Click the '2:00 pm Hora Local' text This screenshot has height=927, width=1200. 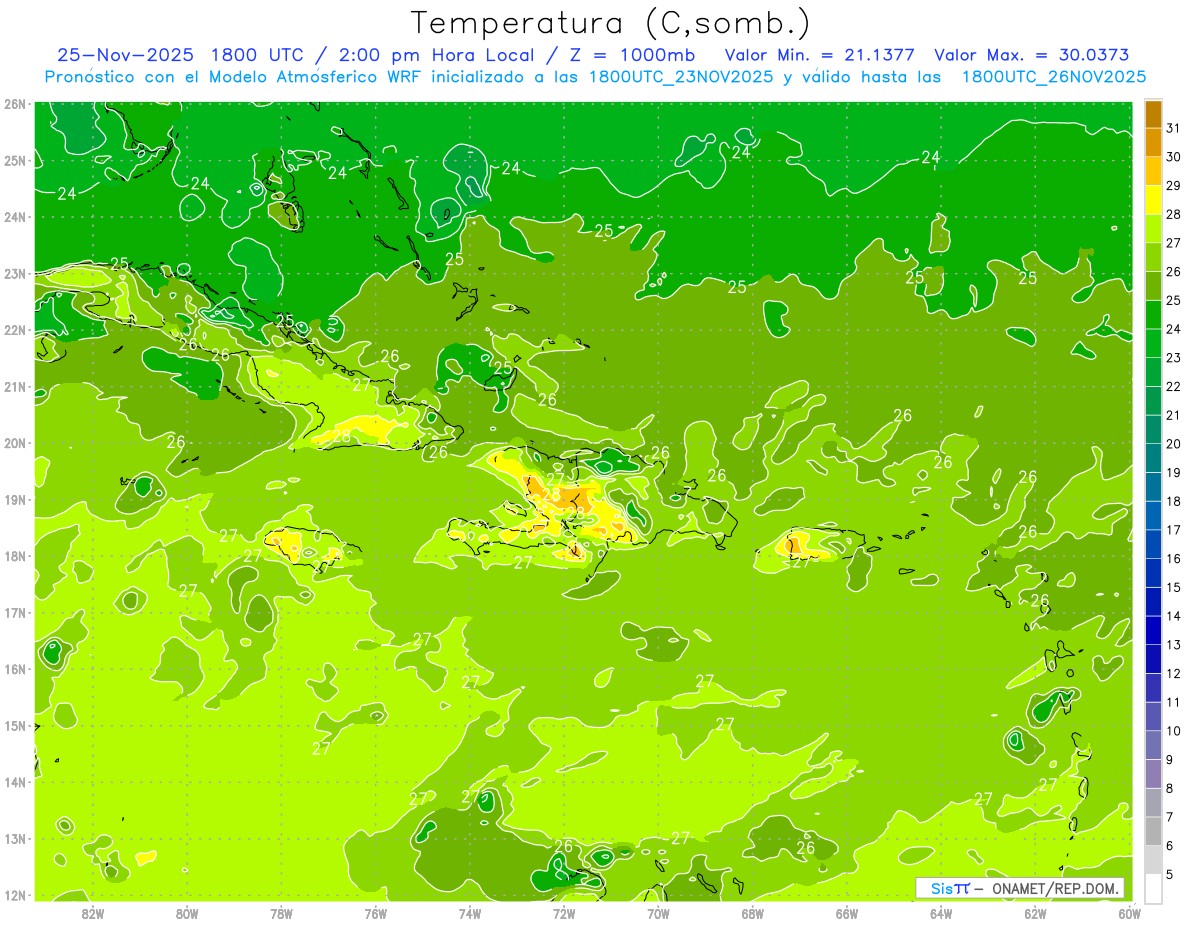[437, 56]
